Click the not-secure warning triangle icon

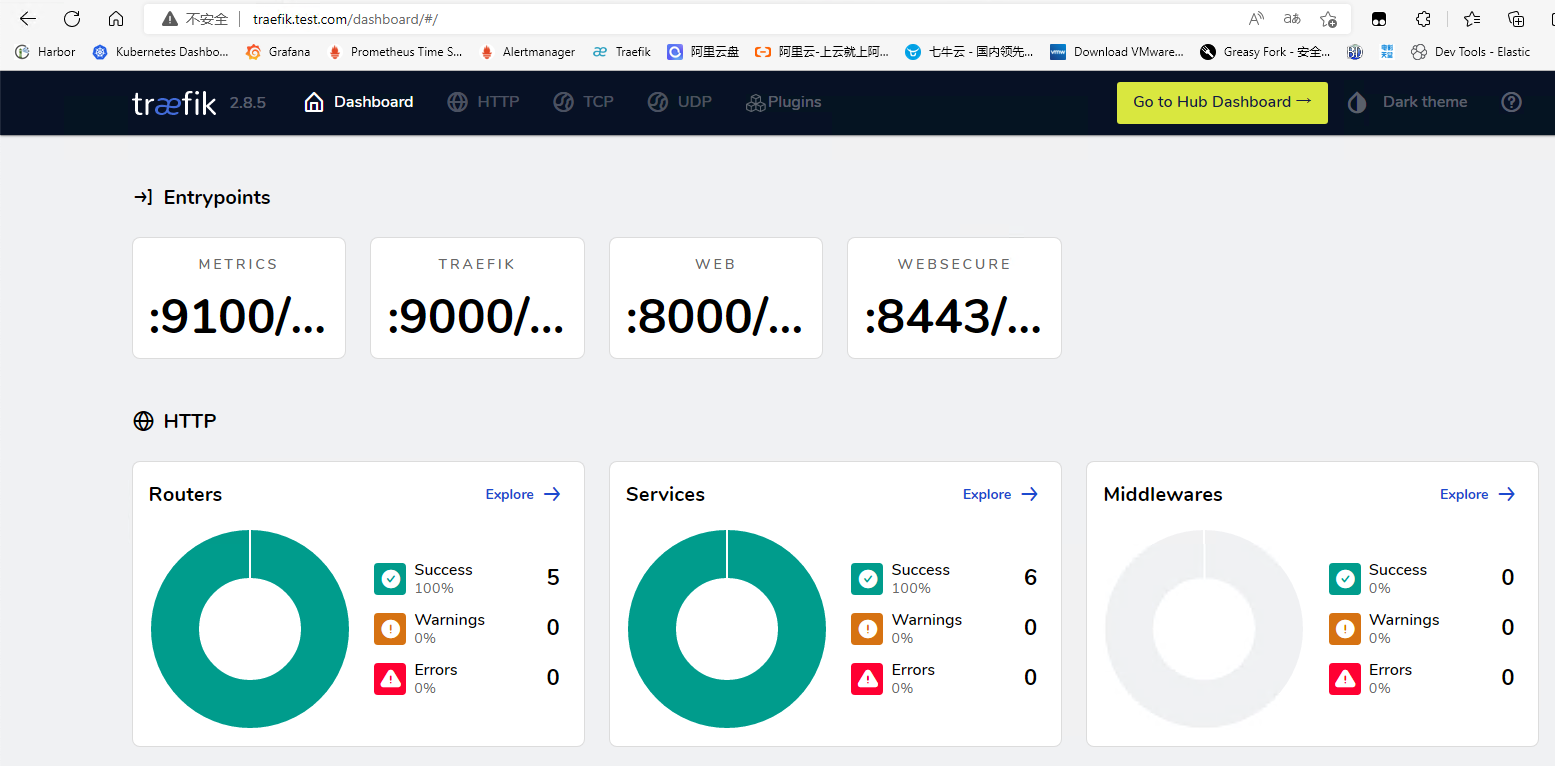click(169, 19)
